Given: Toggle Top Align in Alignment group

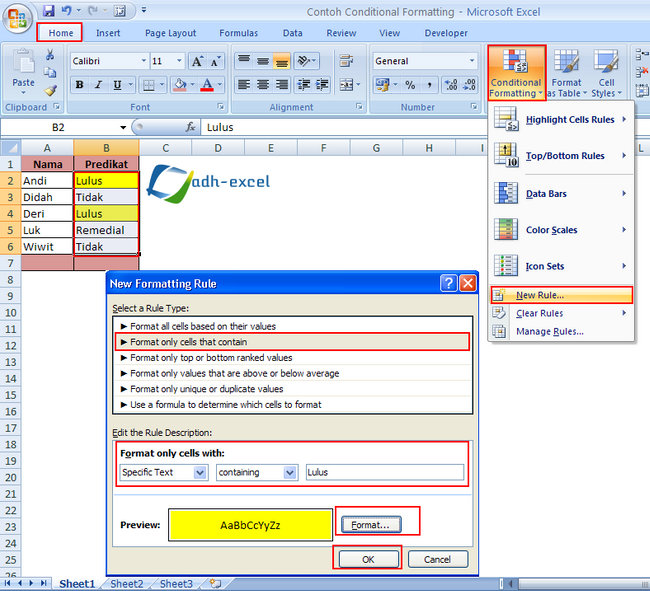Looking at the screenshot, I should click(244, 61).
